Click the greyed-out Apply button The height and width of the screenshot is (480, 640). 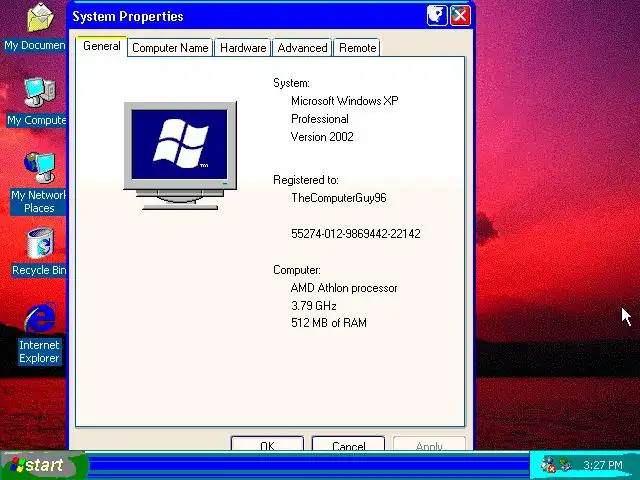click(x=429, y=444)
